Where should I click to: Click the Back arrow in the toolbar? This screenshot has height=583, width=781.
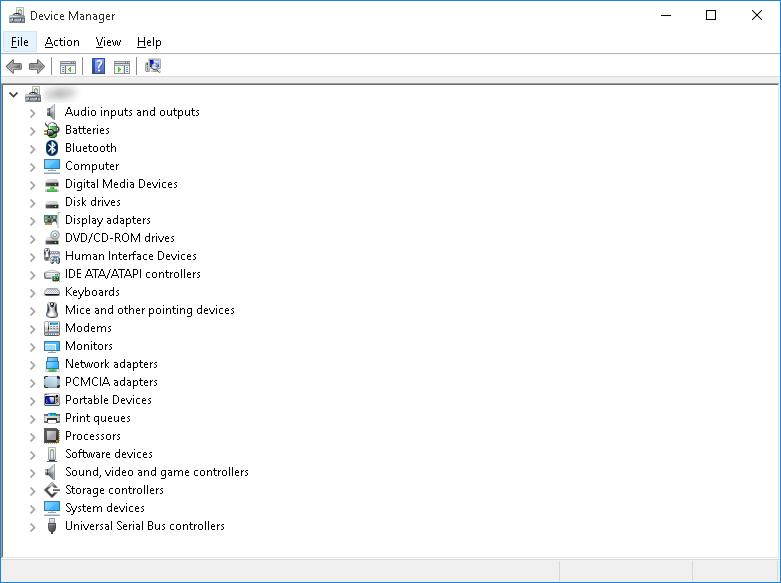pyautogui.click(x=14, y=67)
